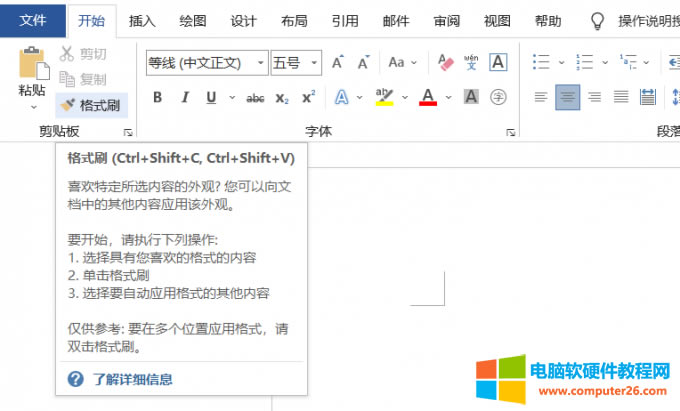Click the 粘贴 (Paste) clipboard icon
This screenshot has height=411, width=680.
point(33,64)
